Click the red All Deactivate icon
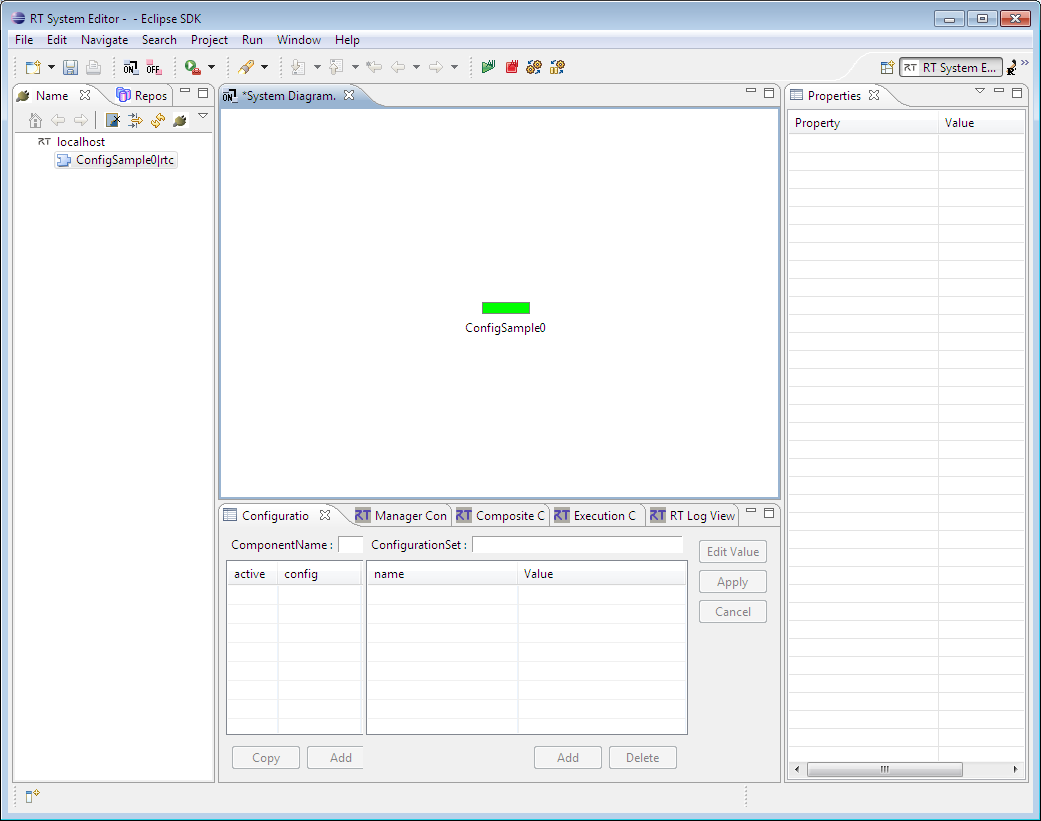 [x=512, y=67]
